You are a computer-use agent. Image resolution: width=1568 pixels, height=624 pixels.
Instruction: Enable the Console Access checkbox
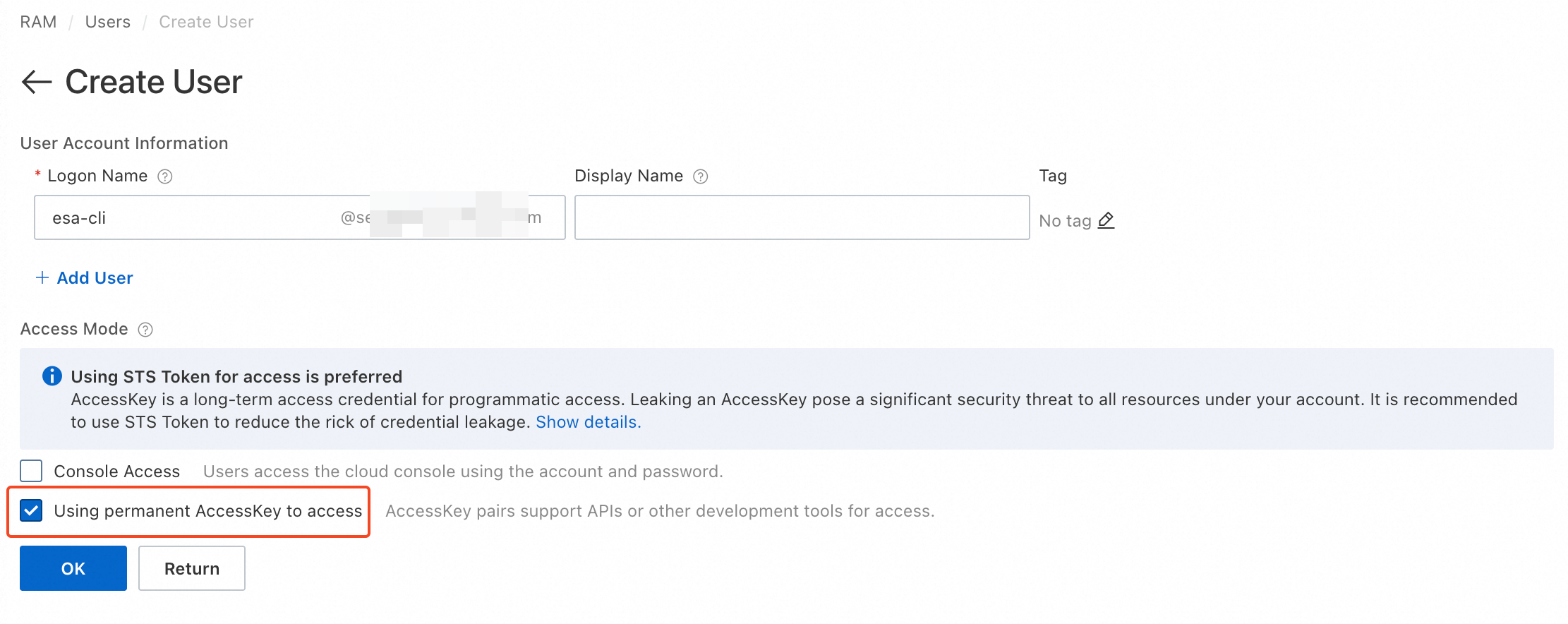pos(31,471)
